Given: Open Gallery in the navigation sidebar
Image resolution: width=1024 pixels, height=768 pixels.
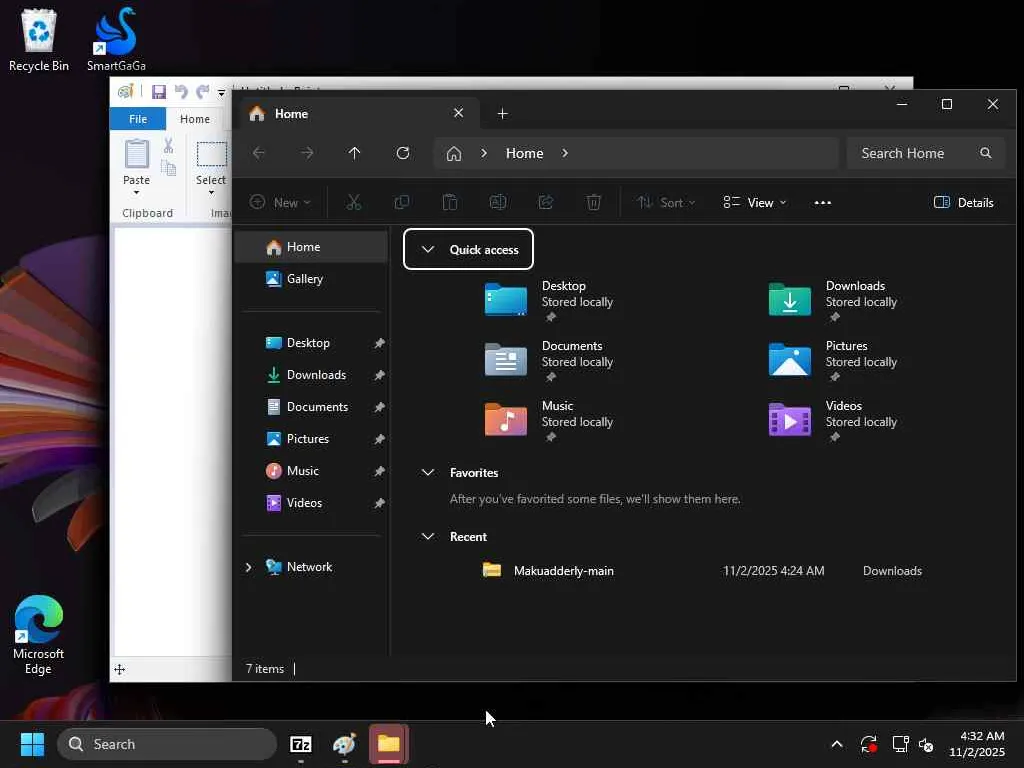Looking at the screenshot, I should coord(311,279).
